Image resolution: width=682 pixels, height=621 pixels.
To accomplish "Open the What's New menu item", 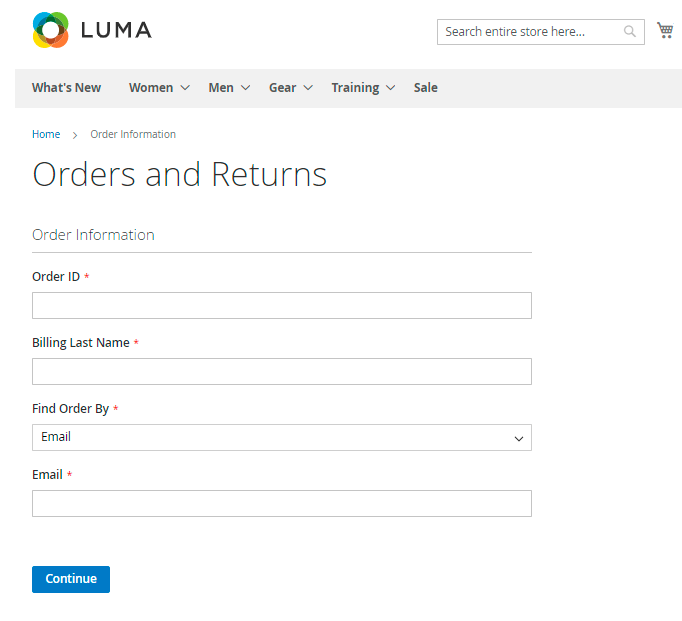I will pos(66,88).
